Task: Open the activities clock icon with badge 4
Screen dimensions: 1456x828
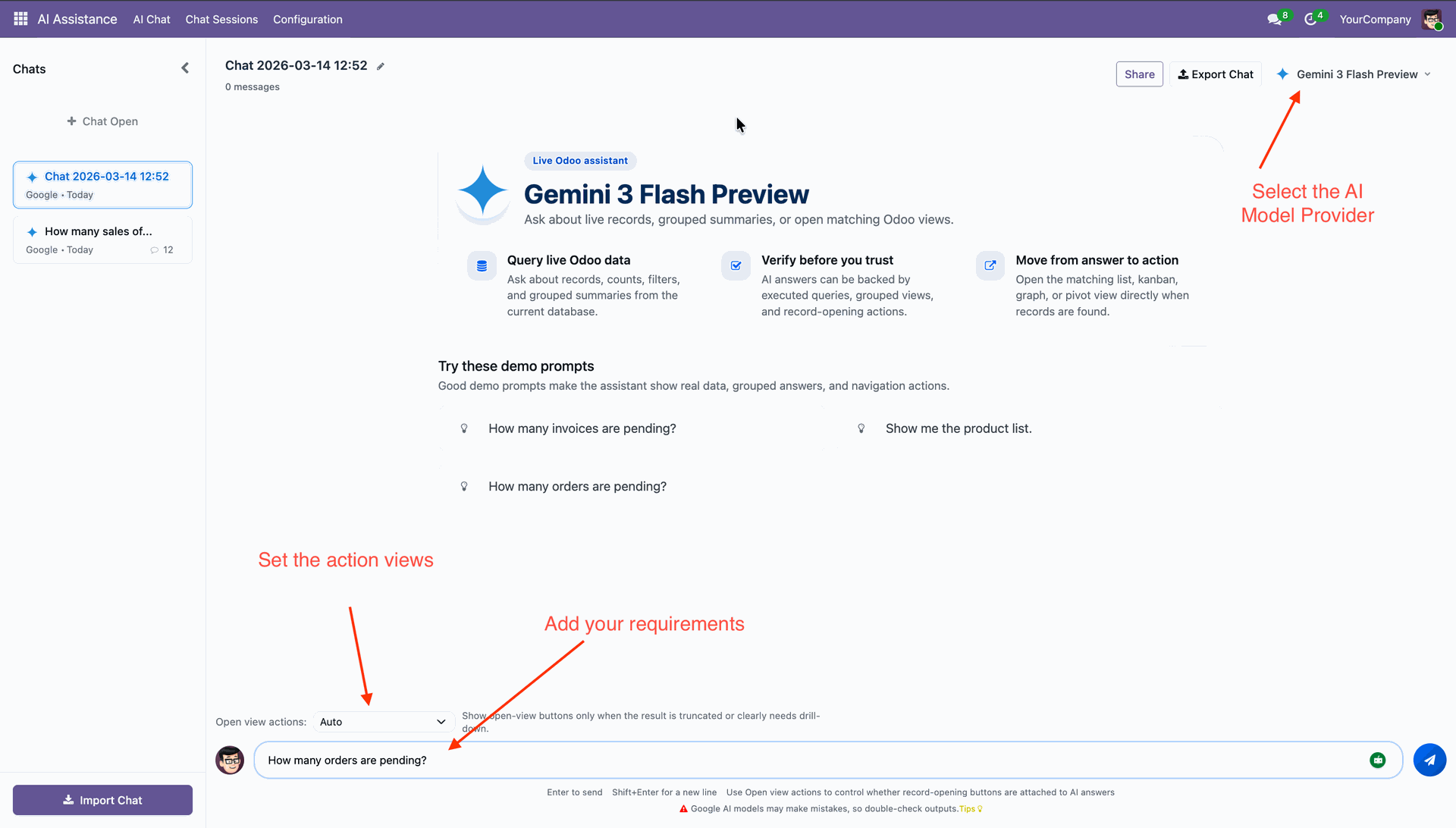Action: (x=1310, y=19)
